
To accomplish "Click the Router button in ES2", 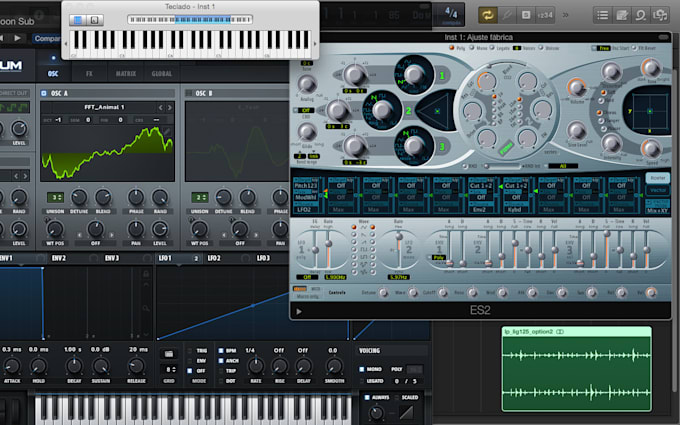I will (658, 177).
